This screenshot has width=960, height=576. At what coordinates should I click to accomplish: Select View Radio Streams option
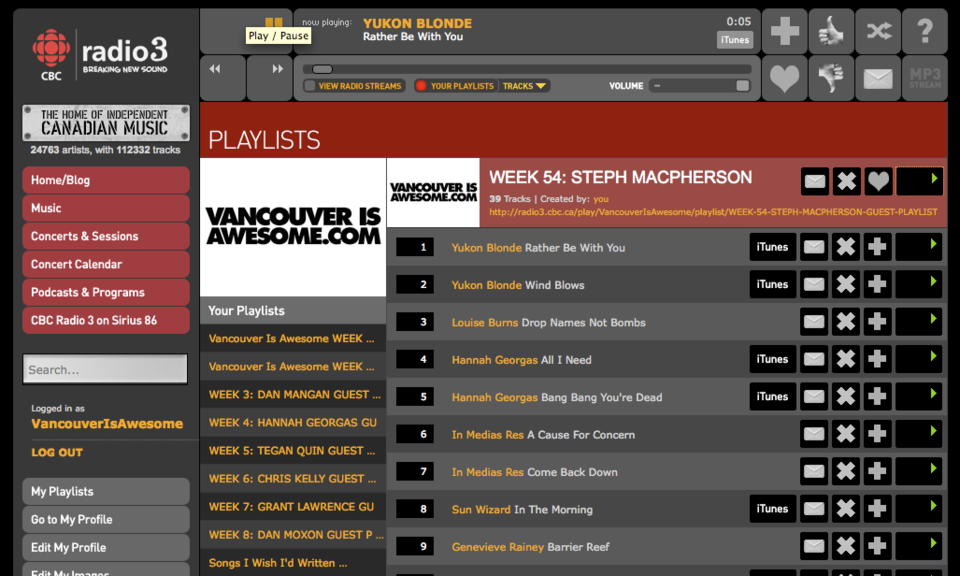[x=353, y=86]
